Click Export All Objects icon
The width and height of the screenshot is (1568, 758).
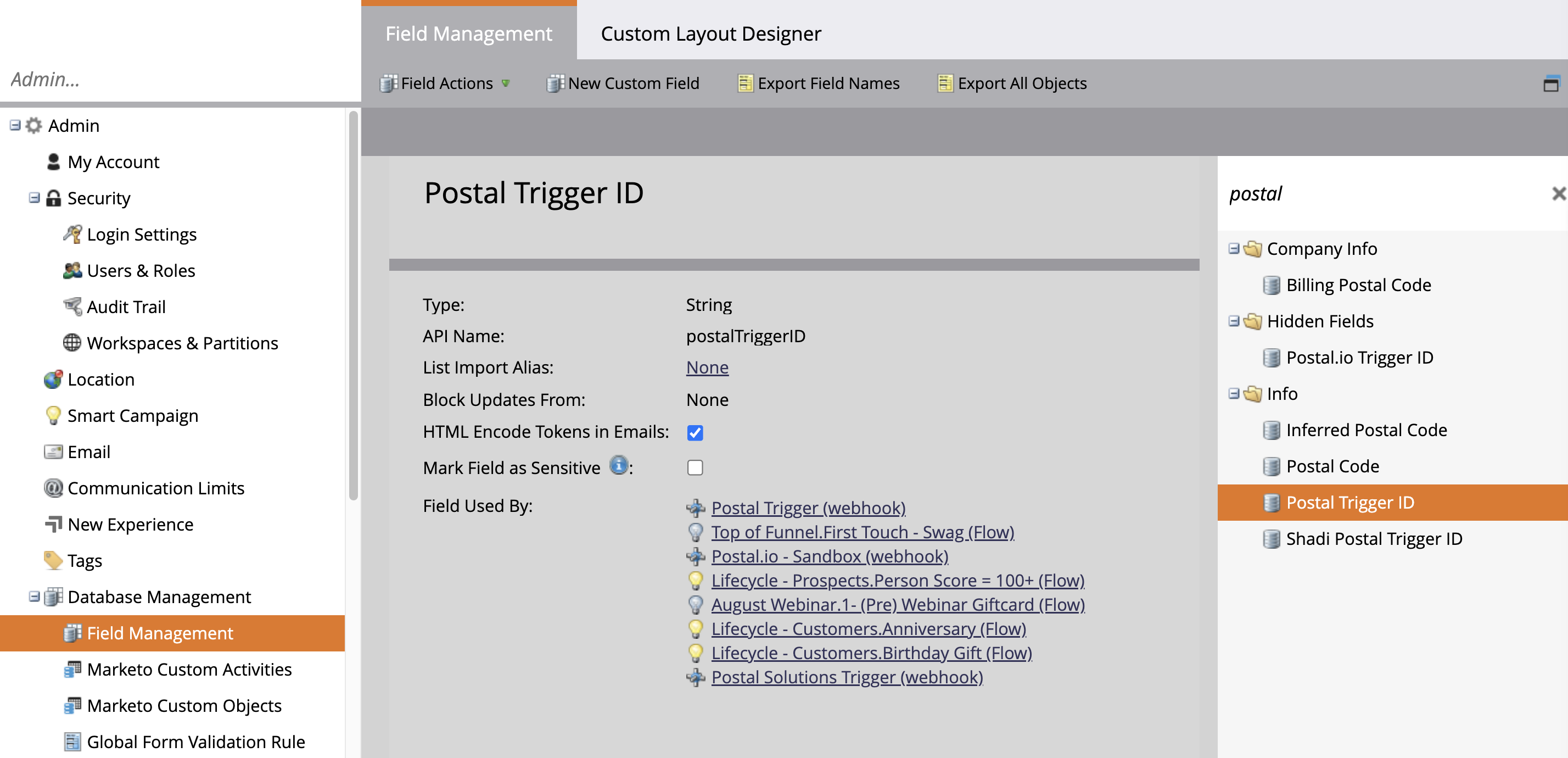pos(944,83)
